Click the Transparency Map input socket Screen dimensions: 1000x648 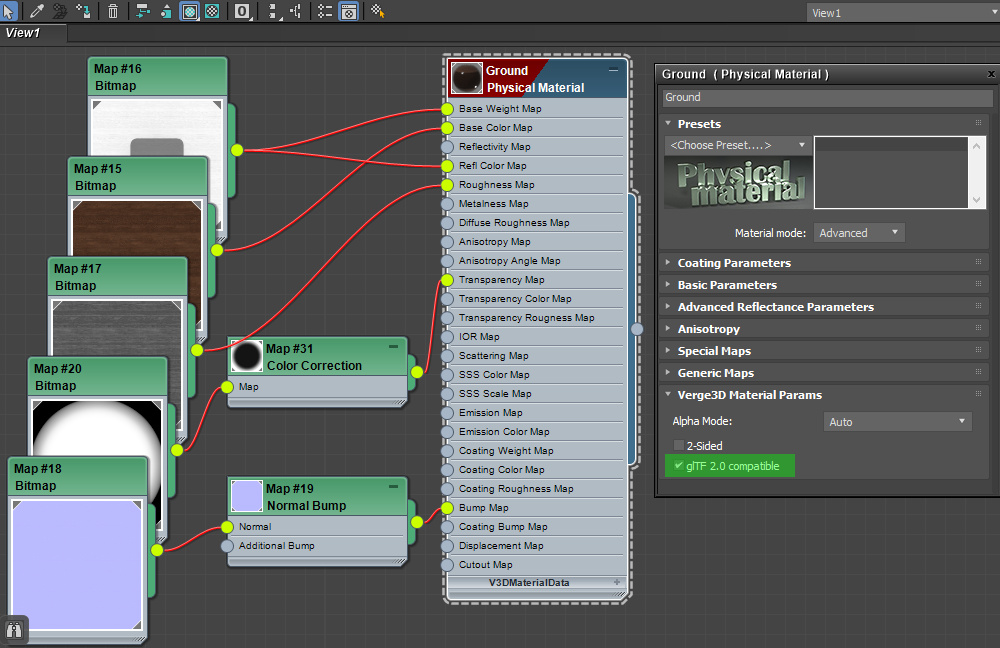pos(447,280)
